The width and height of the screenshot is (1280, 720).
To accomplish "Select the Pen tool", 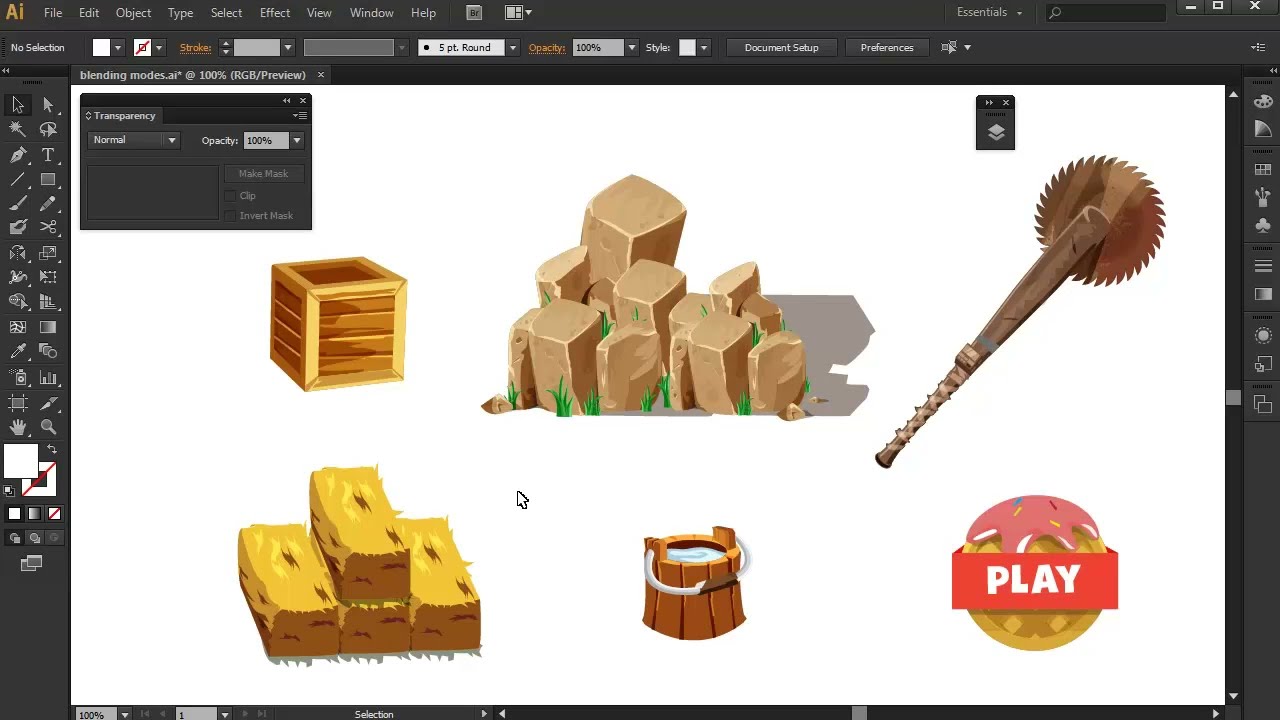I will 18,155.
